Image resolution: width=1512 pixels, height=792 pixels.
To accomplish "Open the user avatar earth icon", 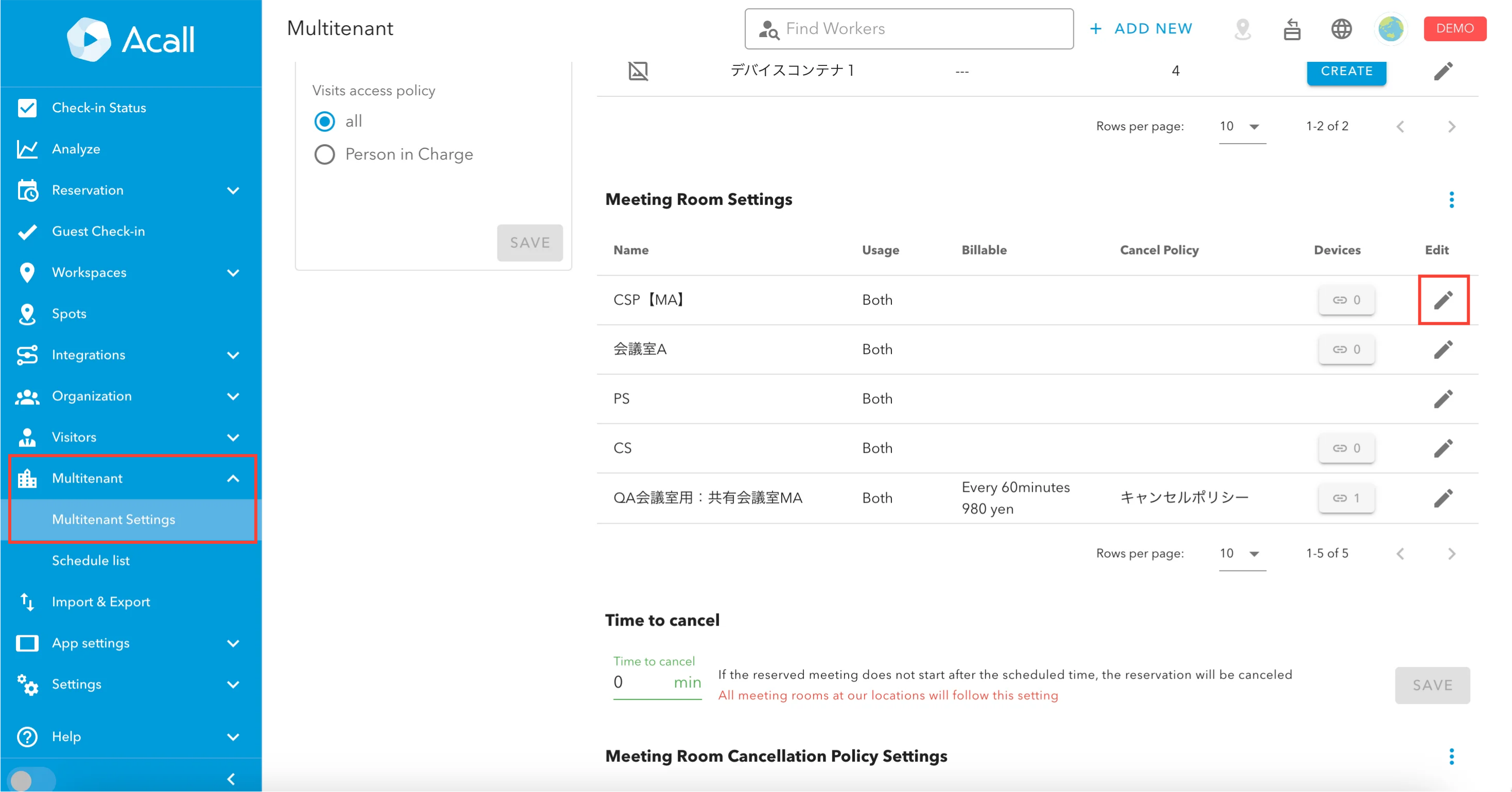I will click(x=1390, y=29).
